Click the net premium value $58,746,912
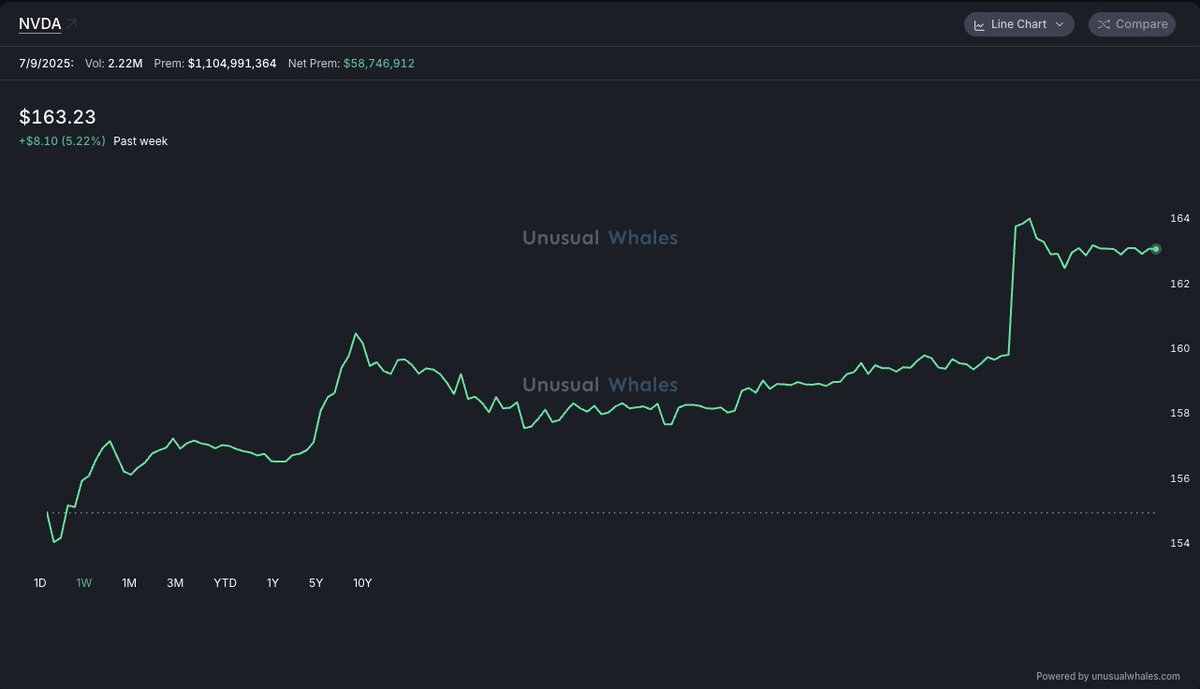 [379, 63]
